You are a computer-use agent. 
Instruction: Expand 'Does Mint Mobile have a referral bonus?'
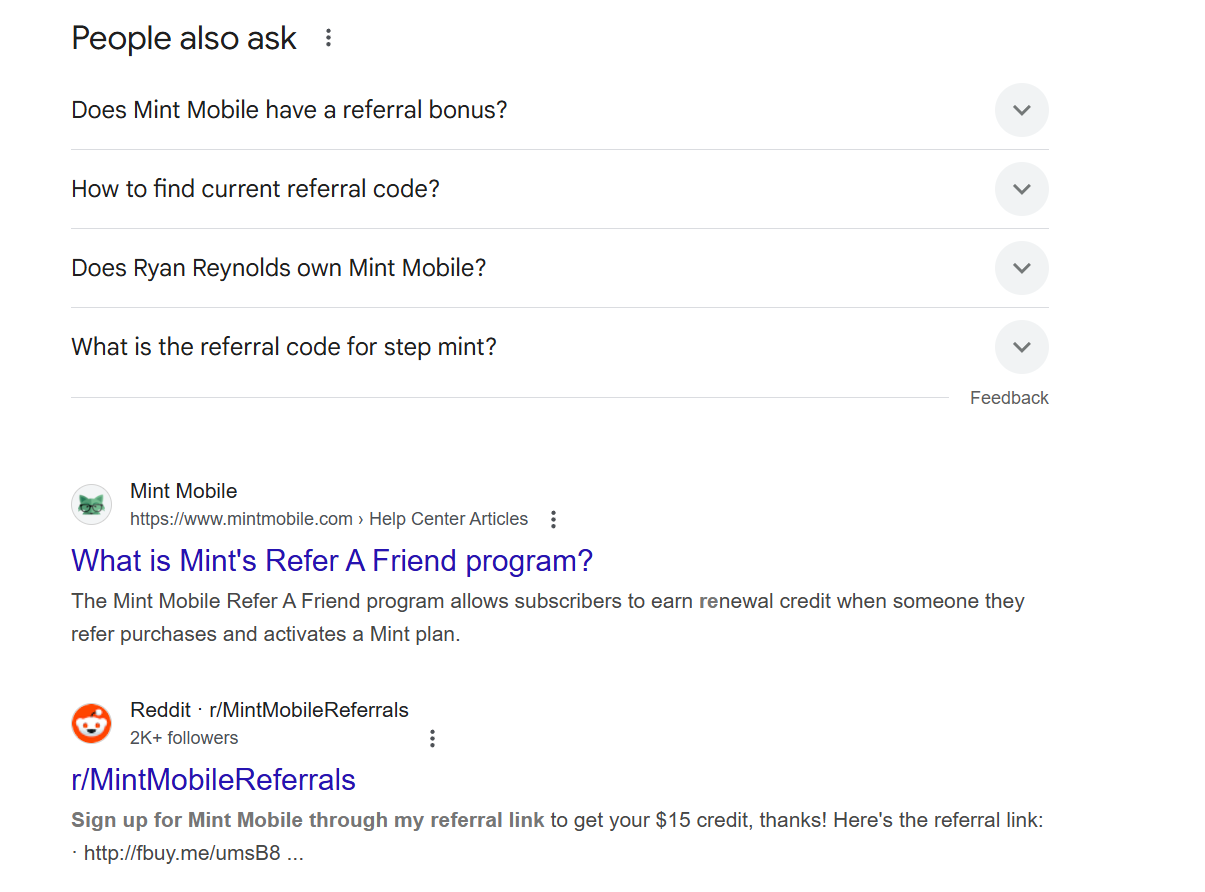click(1021, 110)
